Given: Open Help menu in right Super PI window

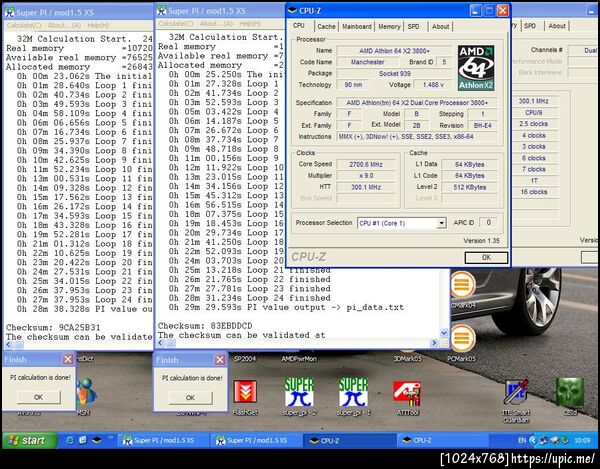Looking at the screenshot, I should [x=249, y=23].
